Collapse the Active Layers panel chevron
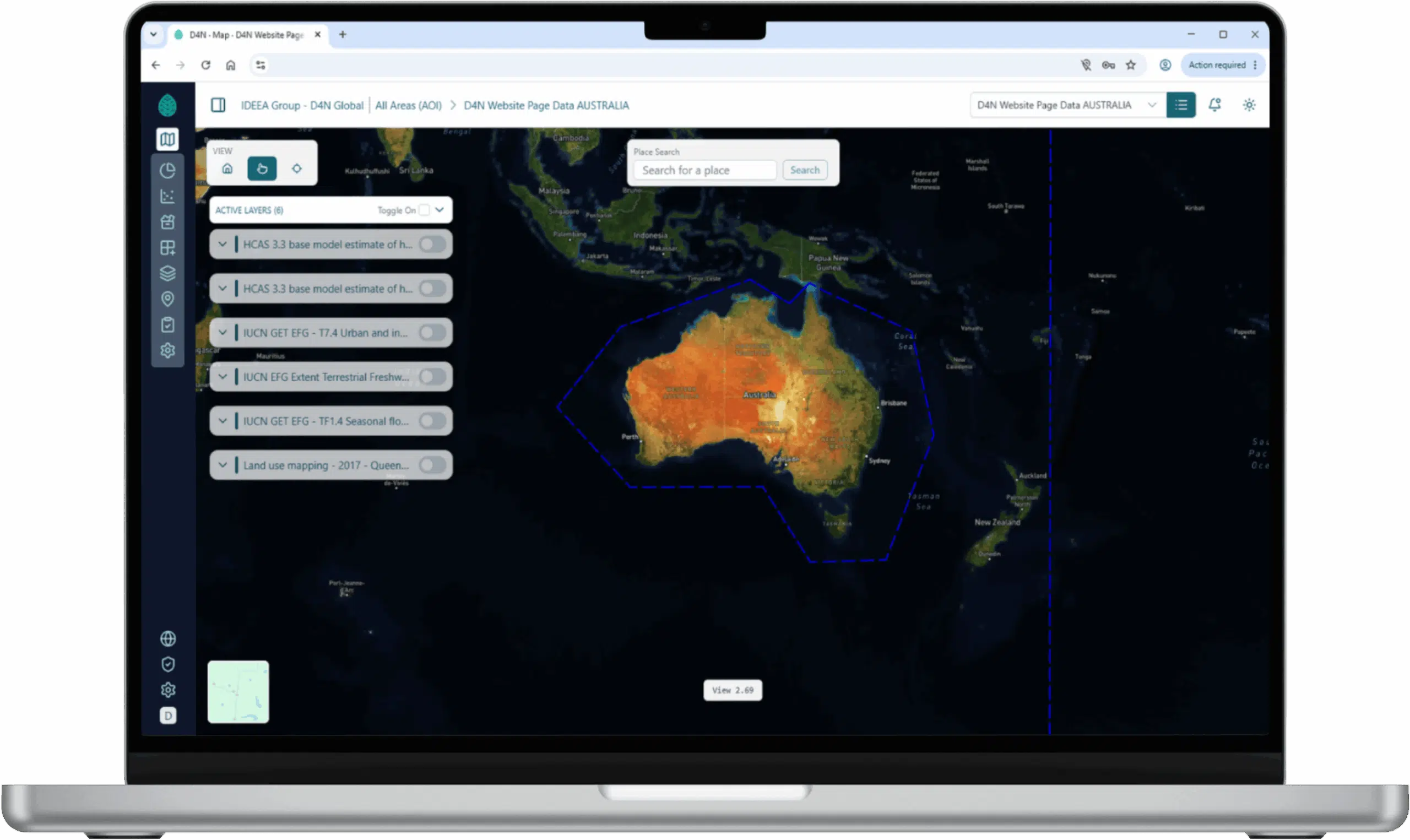The width and height of the screenshot is (1410, 840). pyautogui.click(x=440, y=210)
